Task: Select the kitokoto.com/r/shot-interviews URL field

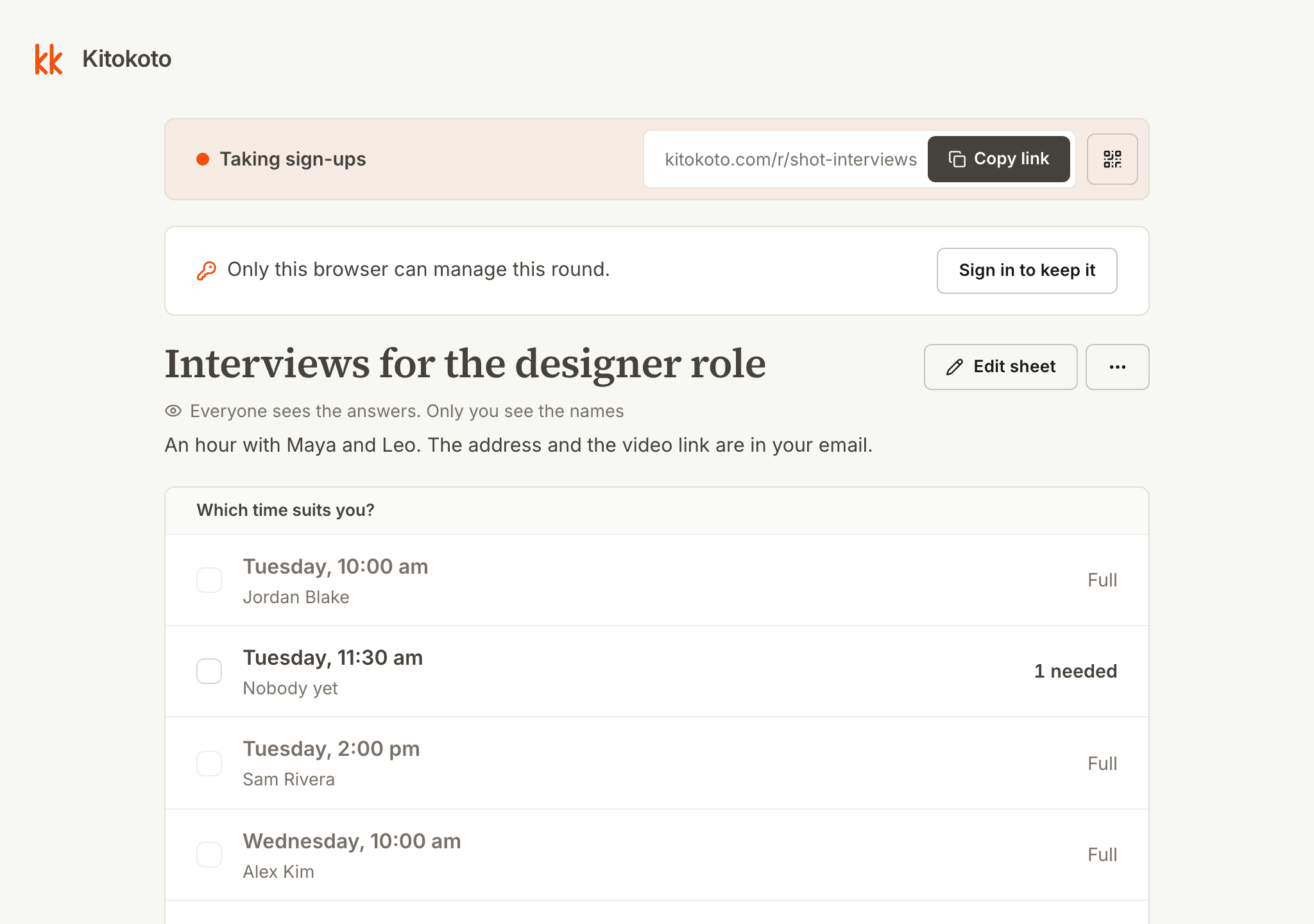Action: pyautogui.click(x=790, y=159)
